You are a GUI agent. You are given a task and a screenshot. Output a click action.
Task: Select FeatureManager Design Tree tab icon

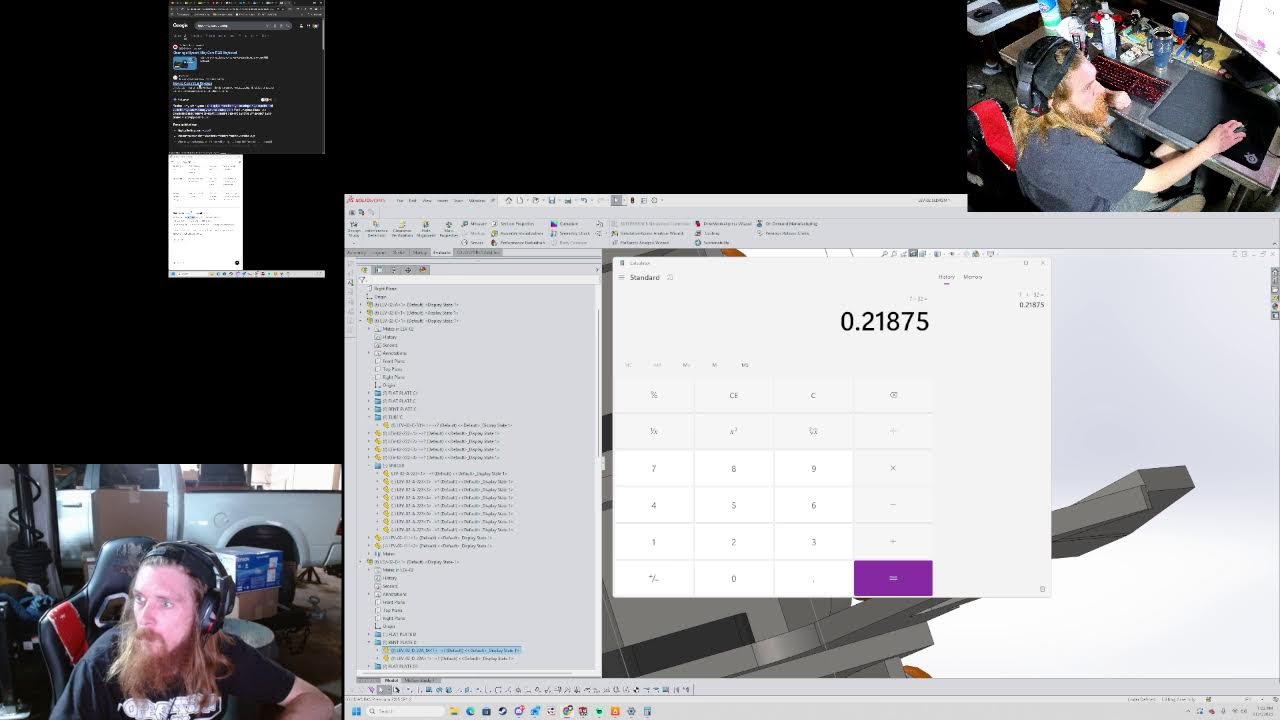pyautogui.click(x=364, y=269)
